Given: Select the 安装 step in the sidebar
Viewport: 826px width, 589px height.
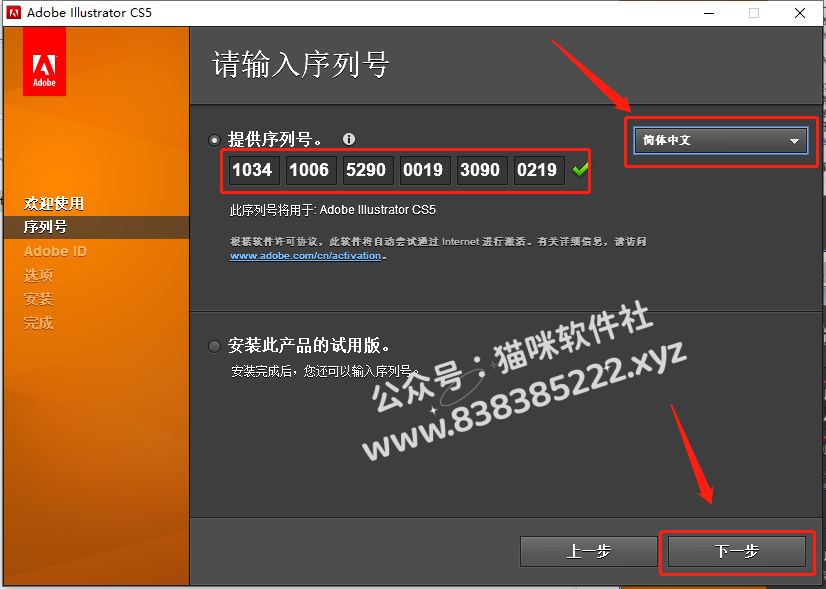Looking at the screenshot, I should point(38,299).
